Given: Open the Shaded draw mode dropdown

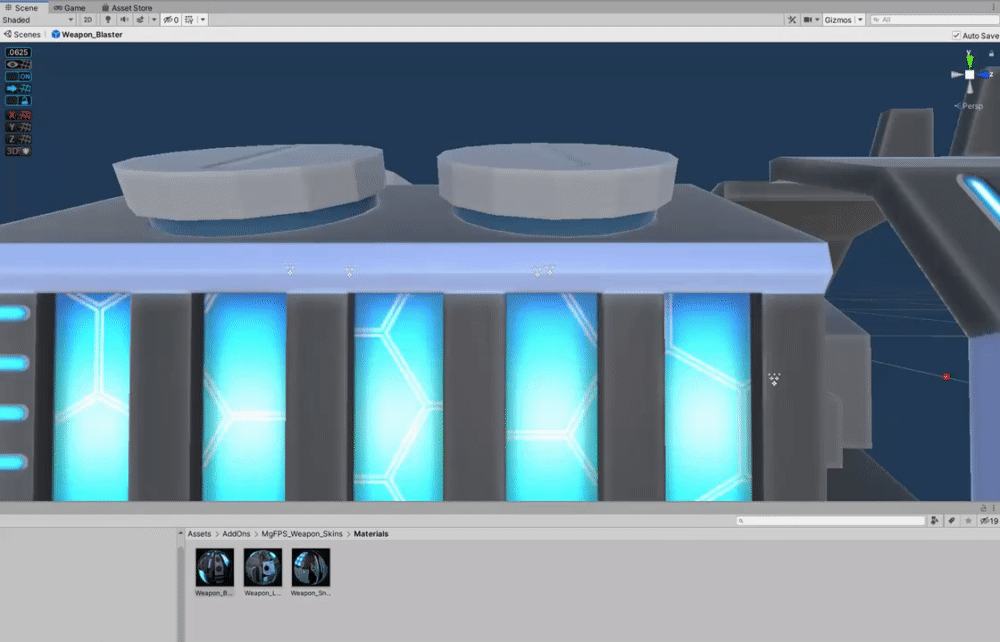Looking at the screenshot, I should pos(38,20).
